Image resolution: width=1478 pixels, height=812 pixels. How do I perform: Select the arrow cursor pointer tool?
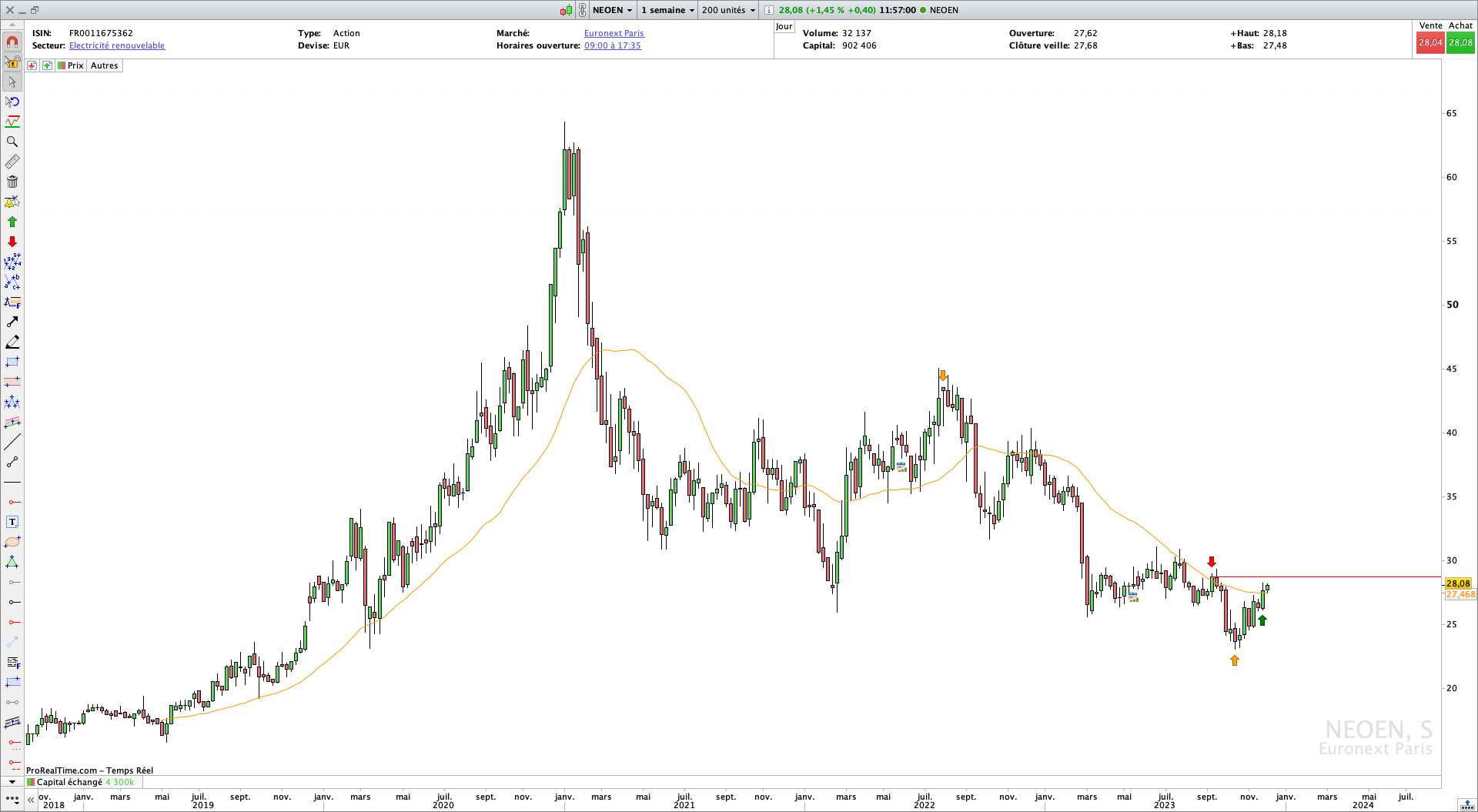click(12, 82)
